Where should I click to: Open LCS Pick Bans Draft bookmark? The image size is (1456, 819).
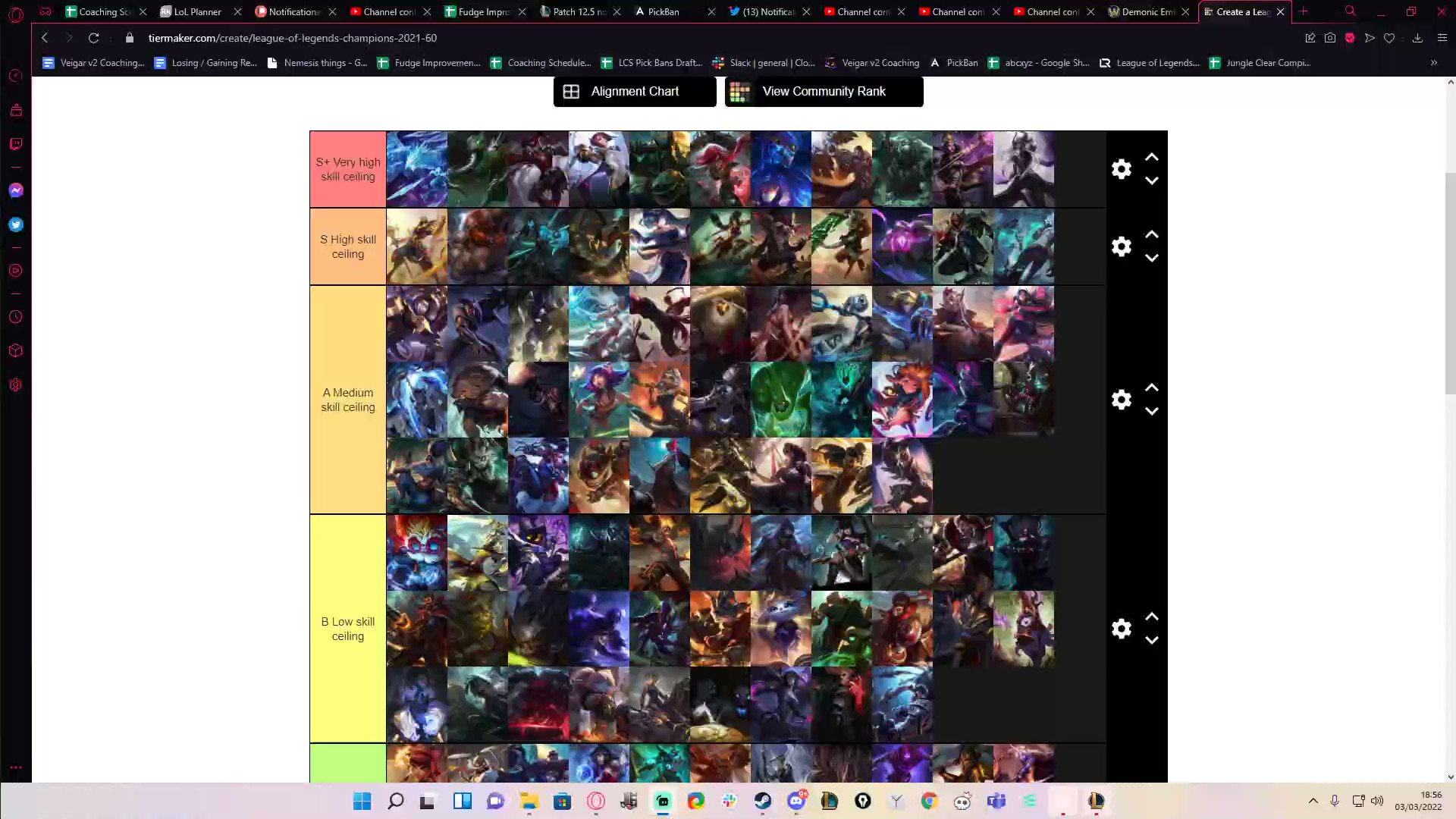652,63
